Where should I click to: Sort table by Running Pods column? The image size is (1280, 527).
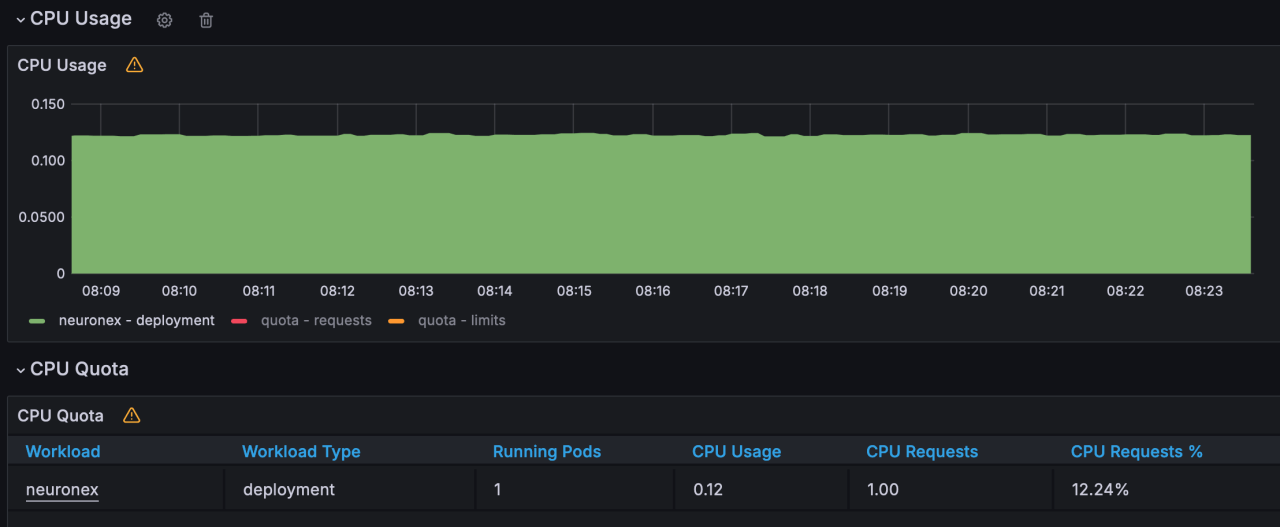[547, 452]
